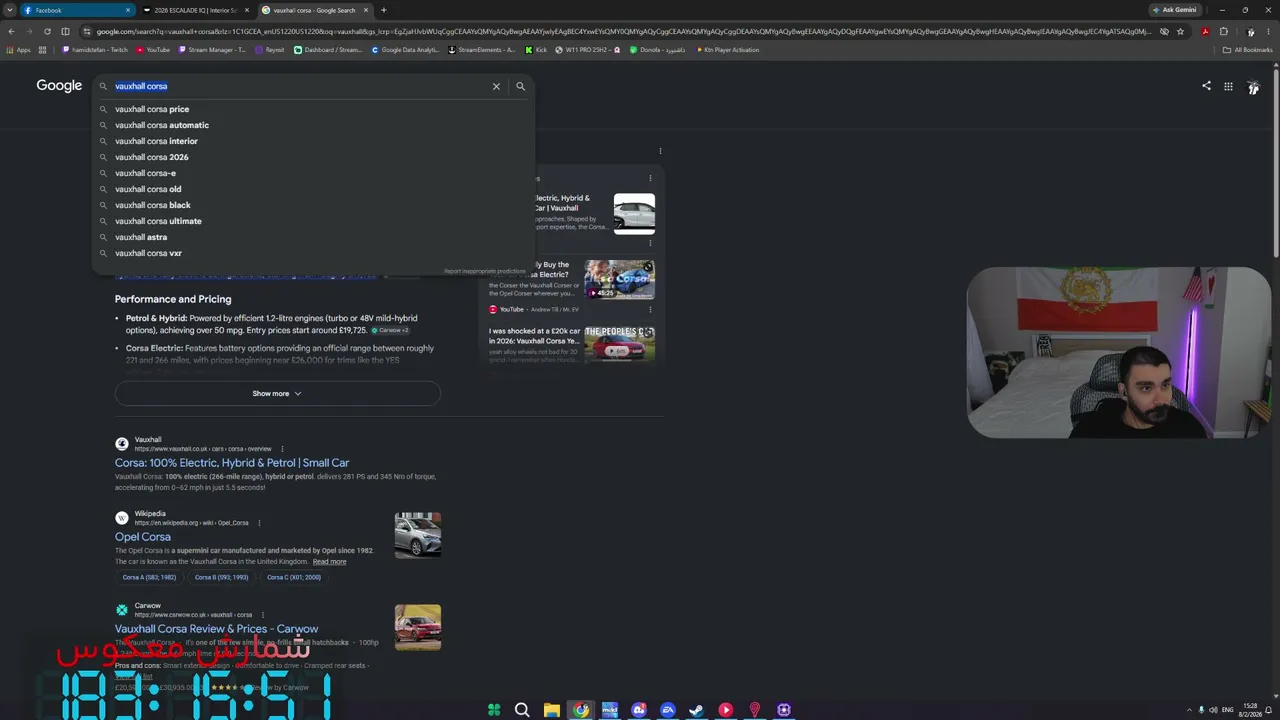Open 'Vauxhall Corsa Review & Prices - Carwow'
Image resolution: width=1280 pixels, height=720 pixels.
(216, 629)
